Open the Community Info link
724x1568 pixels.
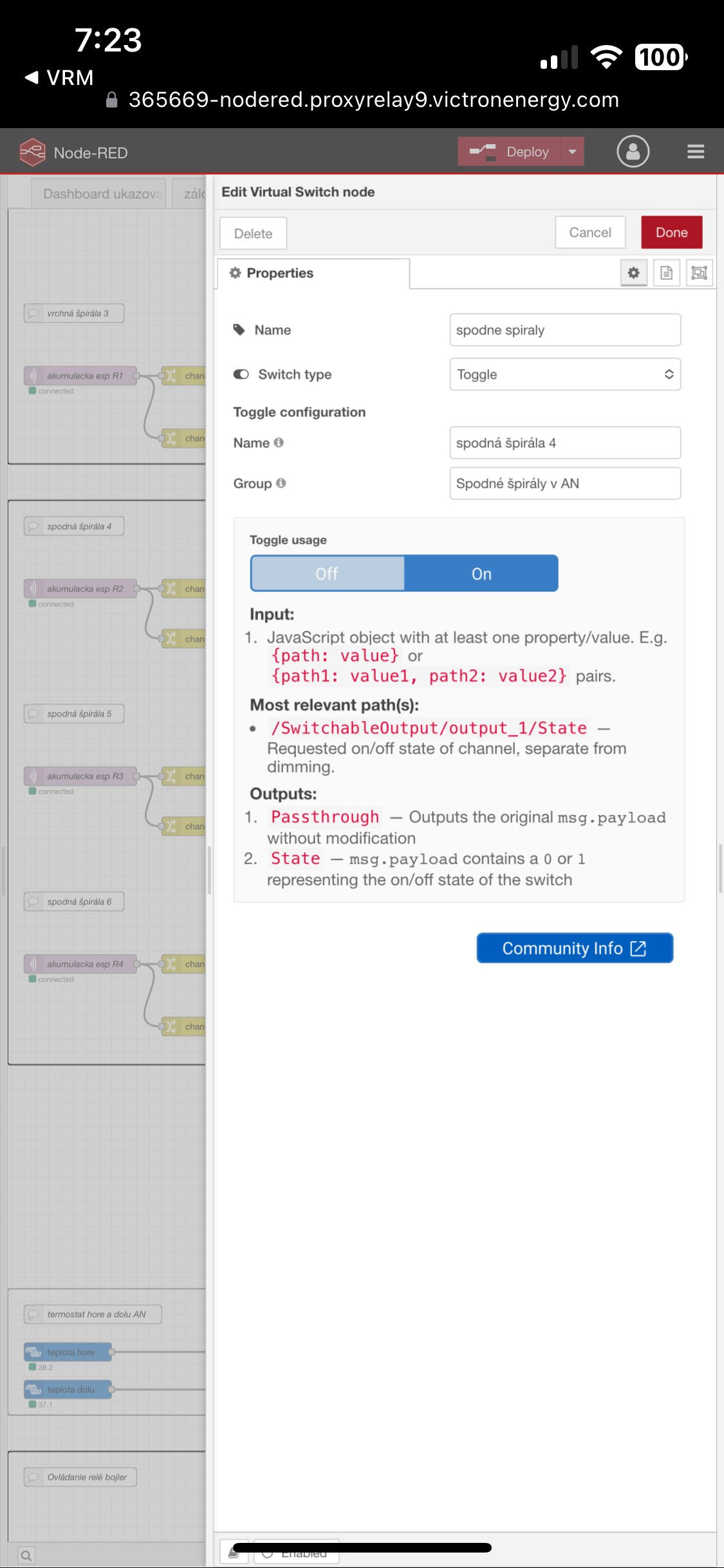(x=574, y=948)
